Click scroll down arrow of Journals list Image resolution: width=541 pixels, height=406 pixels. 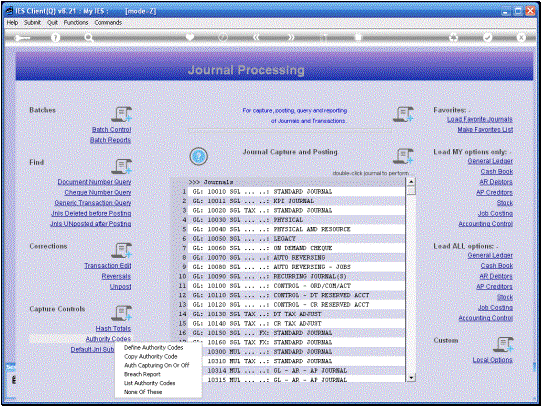411,378
